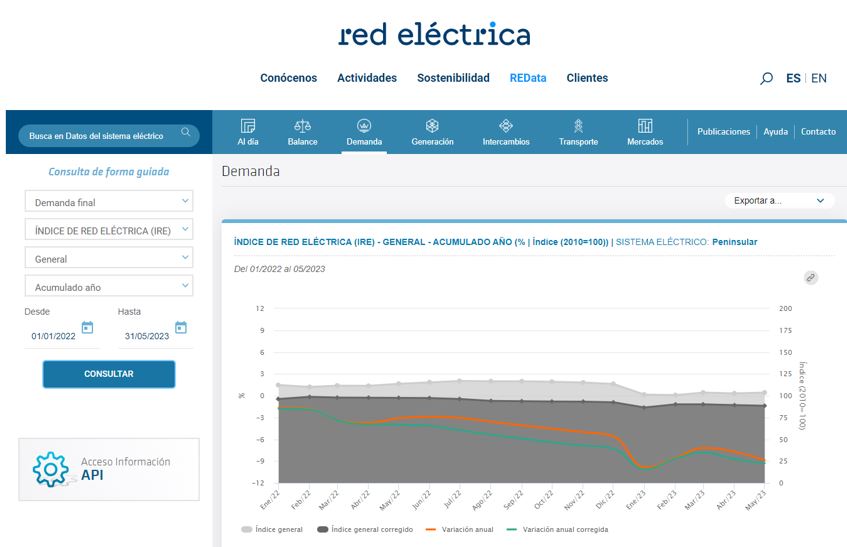The height and width of the screenshot is (547, 847).
Task: Open the Sostenibilidad menu
Action: 453,78
